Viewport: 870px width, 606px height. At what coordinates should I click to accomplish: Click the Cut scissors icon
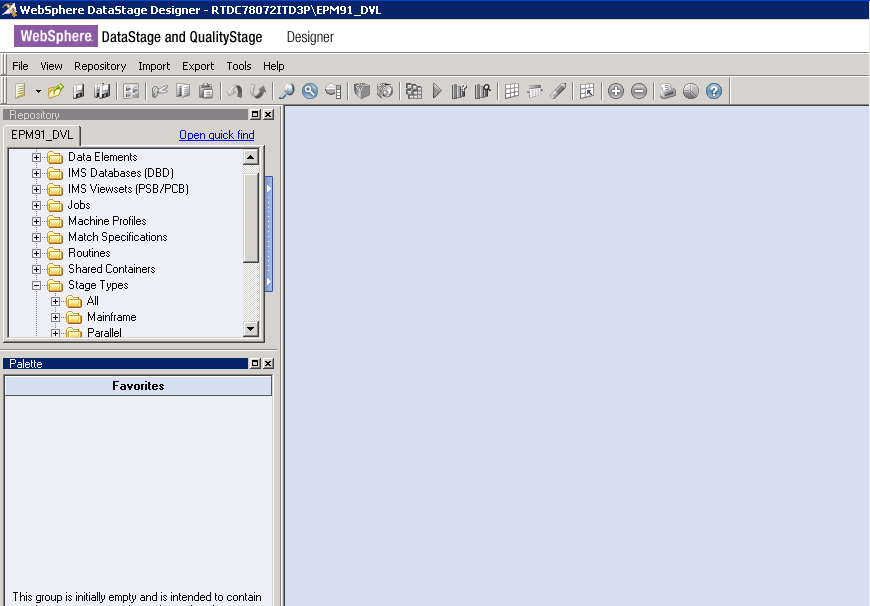(160, 90)
